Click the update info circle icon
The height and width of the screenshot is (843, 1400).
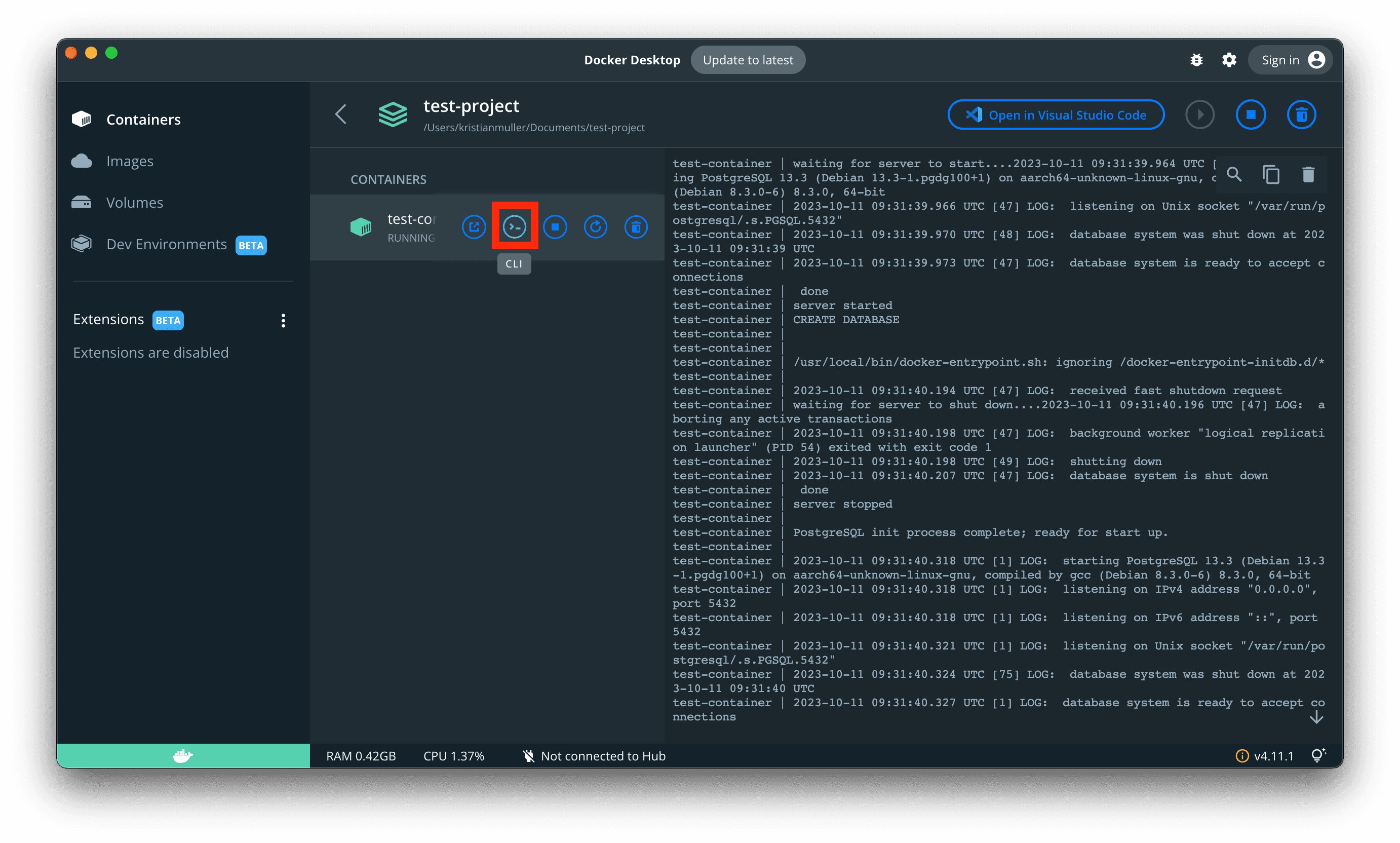pos(1241,756)
